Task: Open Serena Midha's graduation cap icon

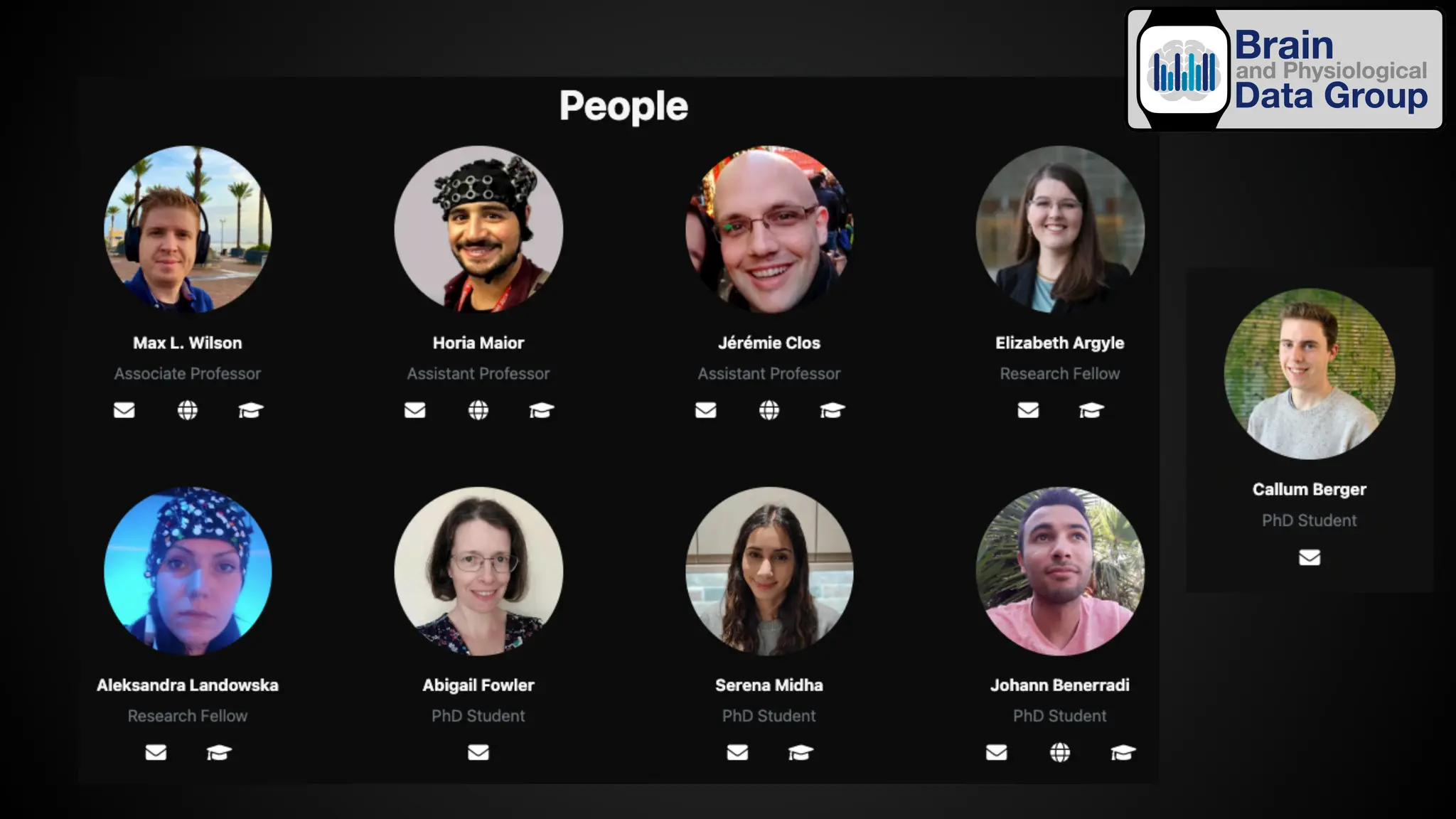Action: click(801, 752)
